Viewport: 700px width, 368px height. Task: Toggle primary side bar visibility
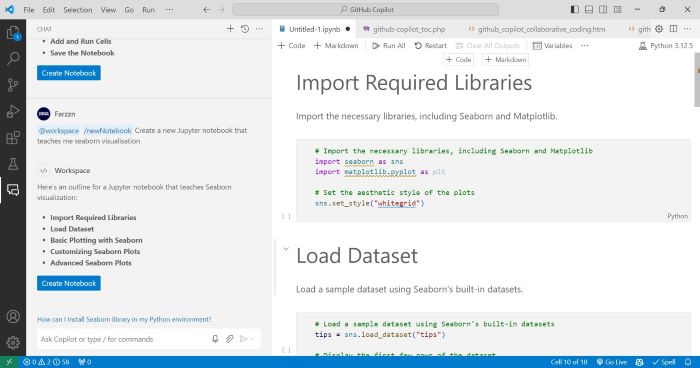click(x=575, y=9)
